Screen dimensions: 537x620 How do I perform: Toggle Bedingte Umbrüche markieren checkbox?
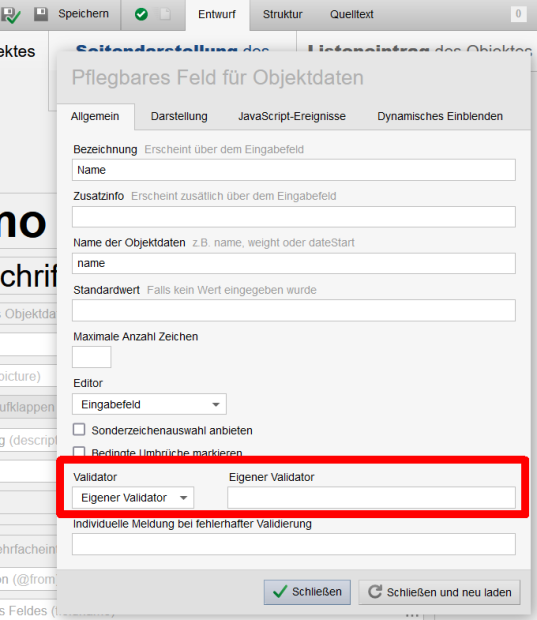79,452
